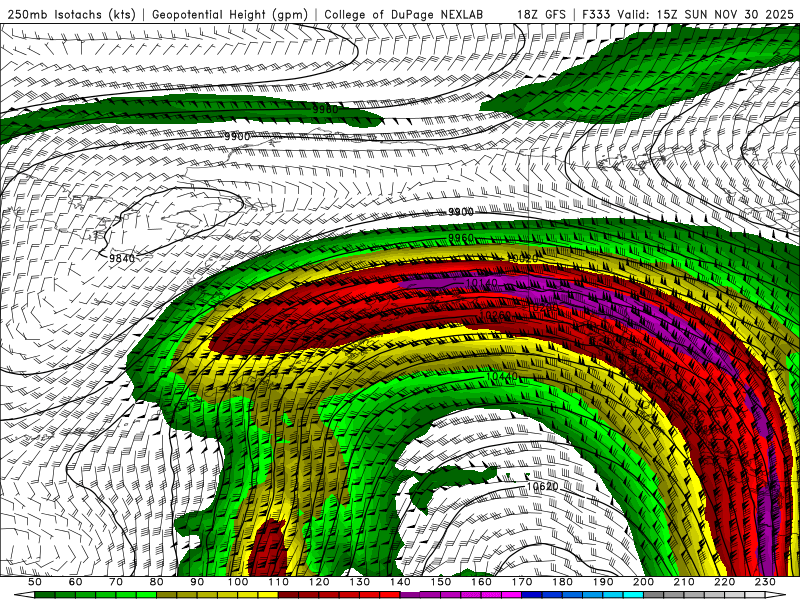Click the 9840 height contour label
800x600 pixels.
[122, 258]
